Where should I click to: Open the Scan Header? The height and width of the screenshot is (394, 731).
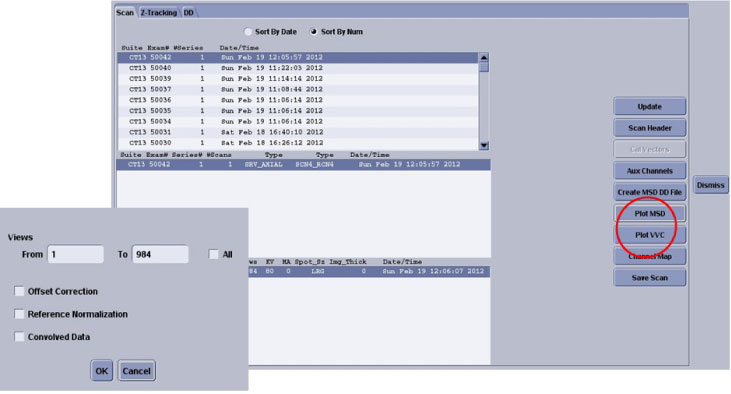pos(649,128)
